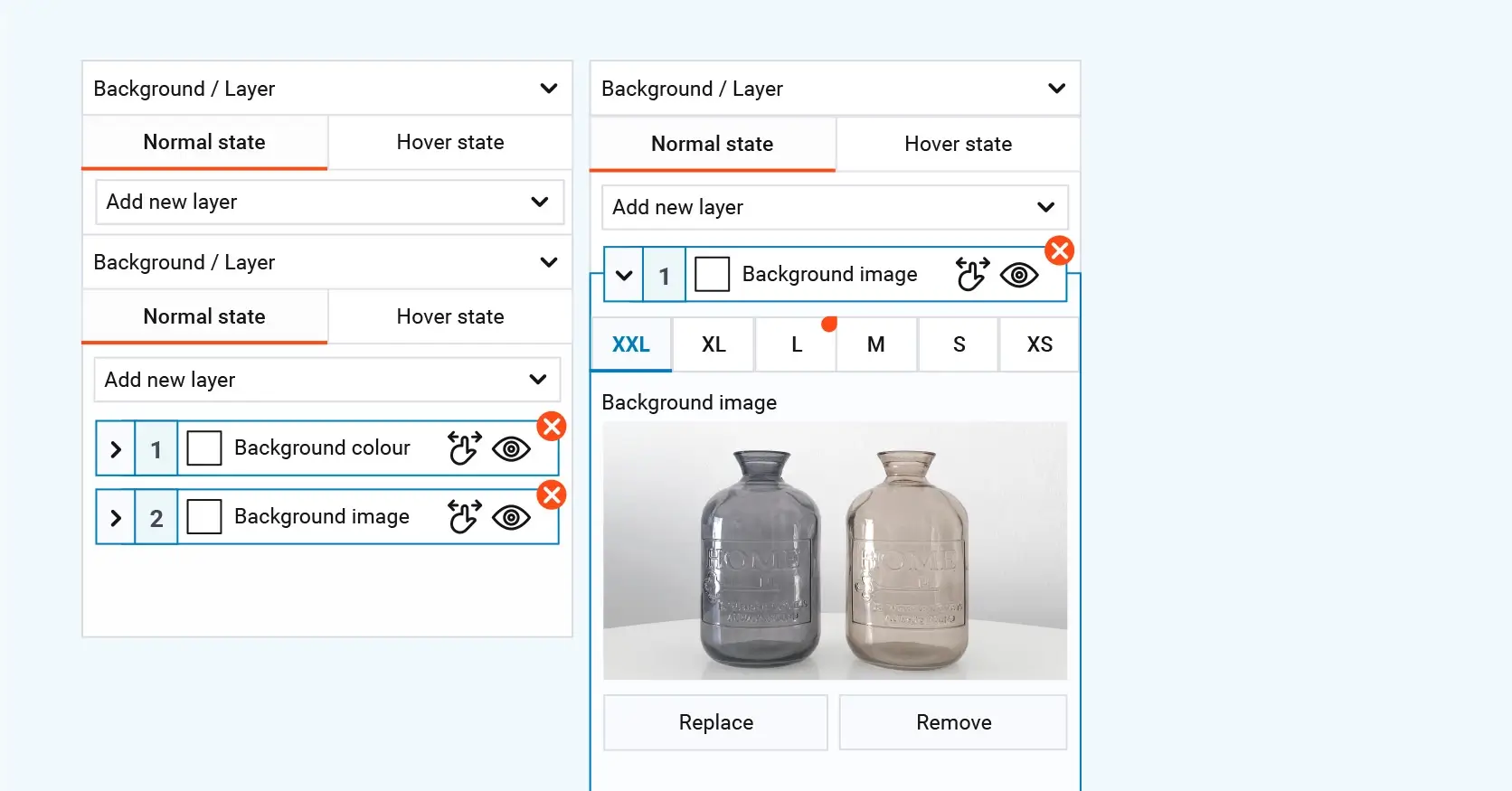Click left panel Background image layer label
This screenshot has height=791, width=1512.
pyautogui.click(x=322, y=516)
